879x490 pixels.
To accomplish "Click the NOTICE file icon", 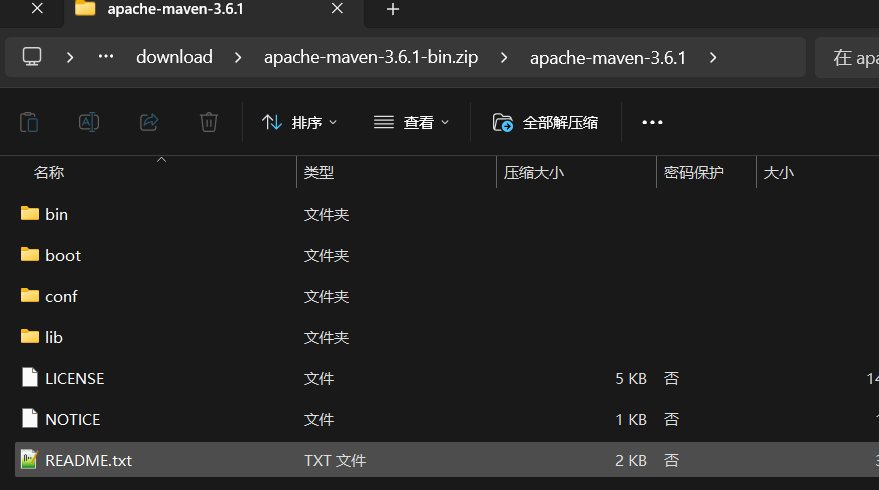I will pos(30,418).
